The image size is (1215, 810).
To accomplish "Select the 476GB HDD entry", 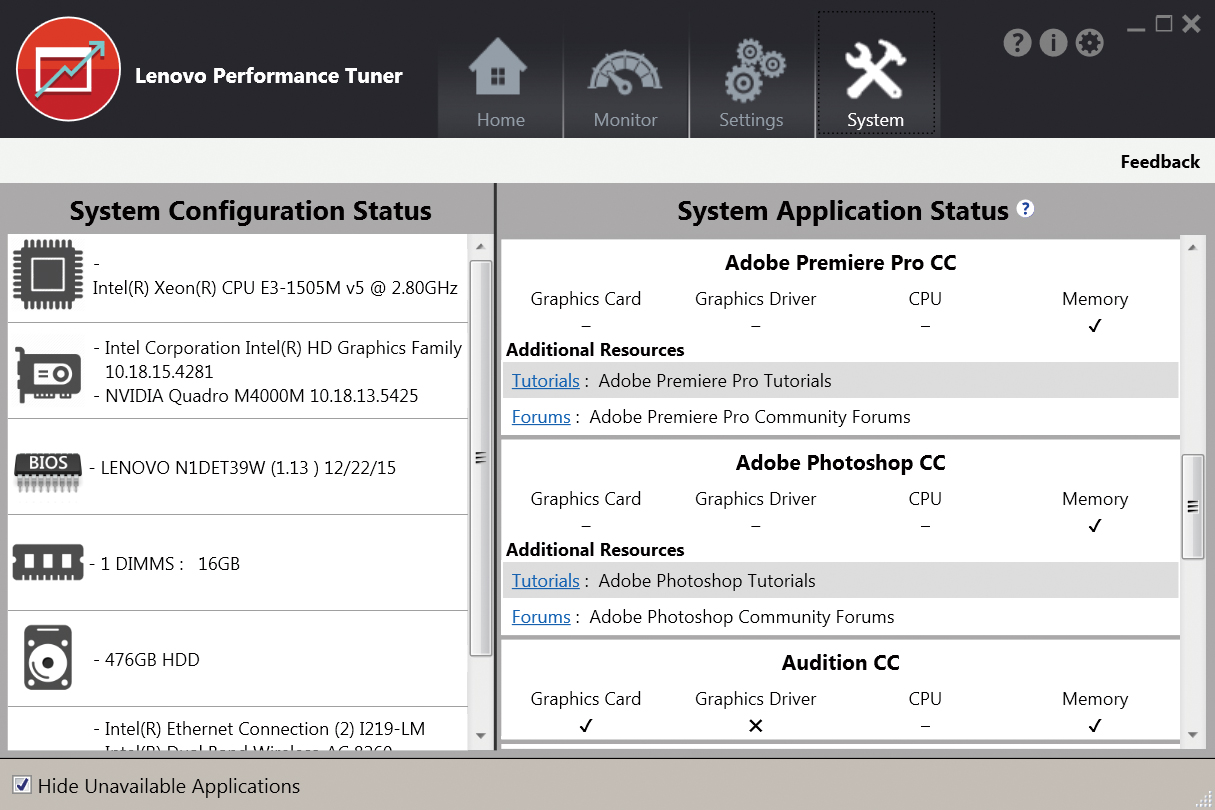I will click(x=146, y=660).
